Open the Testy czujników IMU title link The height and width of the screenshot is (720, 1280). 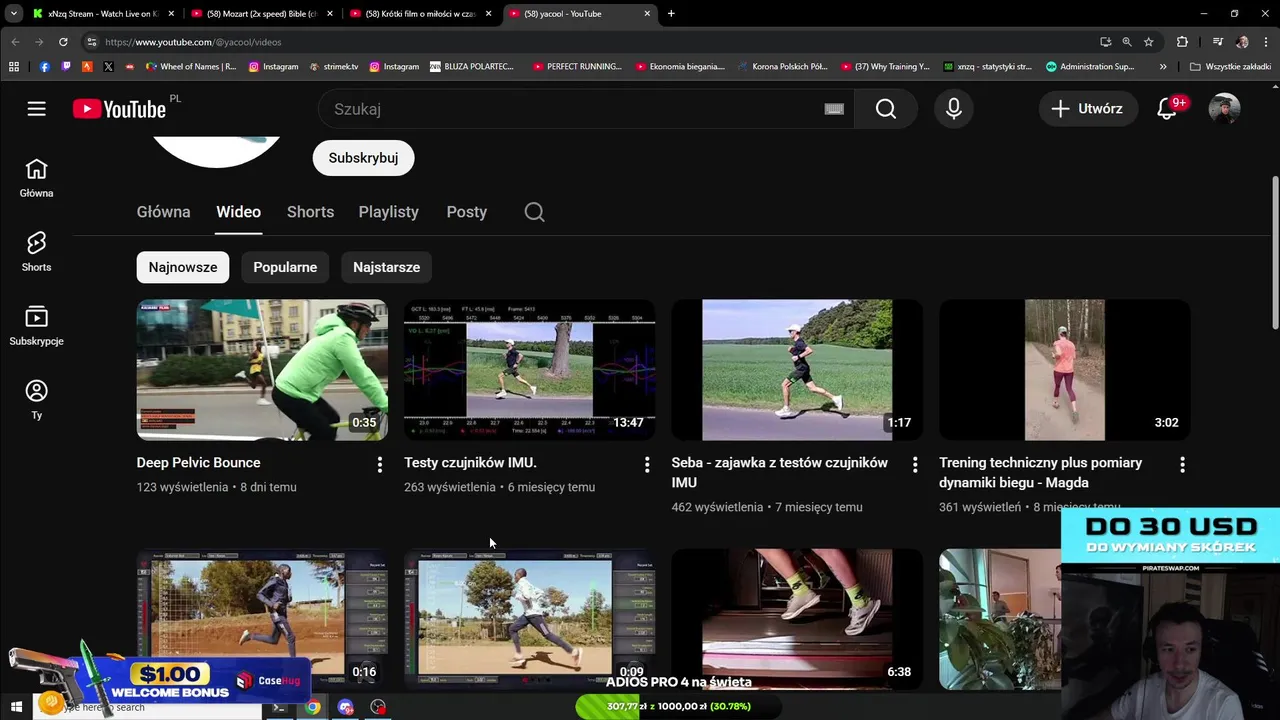(470, 463)
